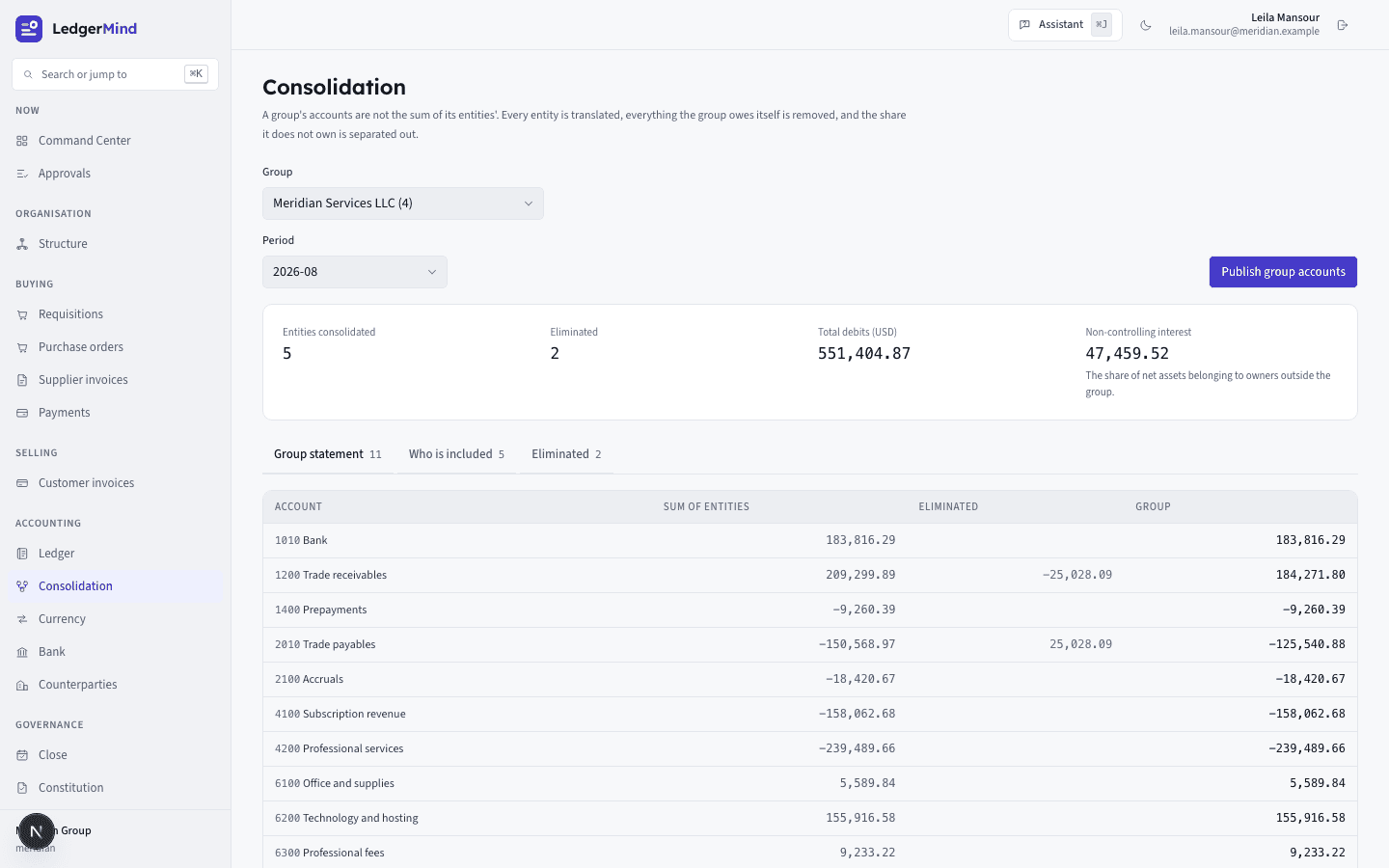Focus the Search or jump to field
This screenshot has width=1389, height=868.
point(115,74)
